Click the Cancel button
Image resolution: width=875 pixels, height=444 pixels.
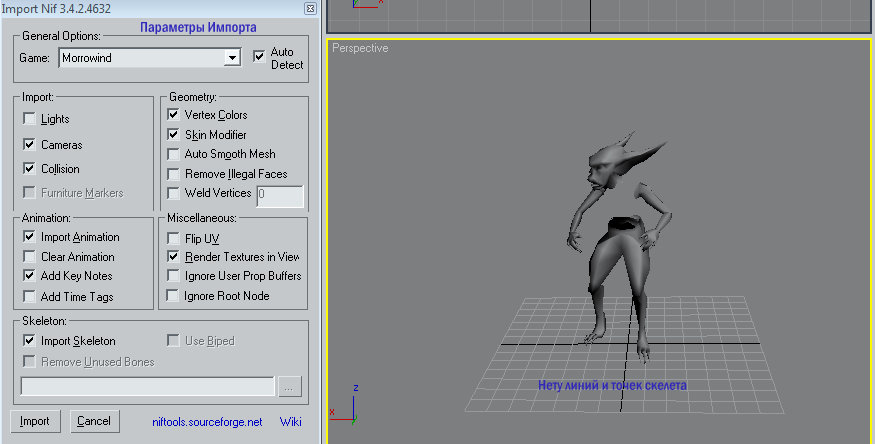94,421
